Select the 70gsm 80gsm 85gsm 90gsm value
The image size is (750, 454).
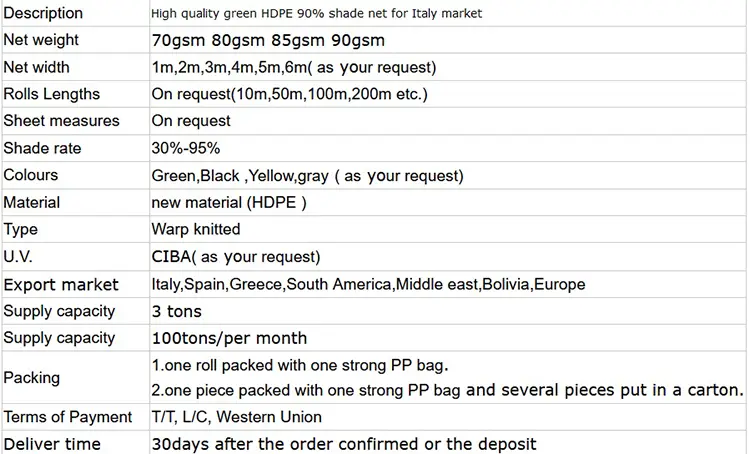267,41
